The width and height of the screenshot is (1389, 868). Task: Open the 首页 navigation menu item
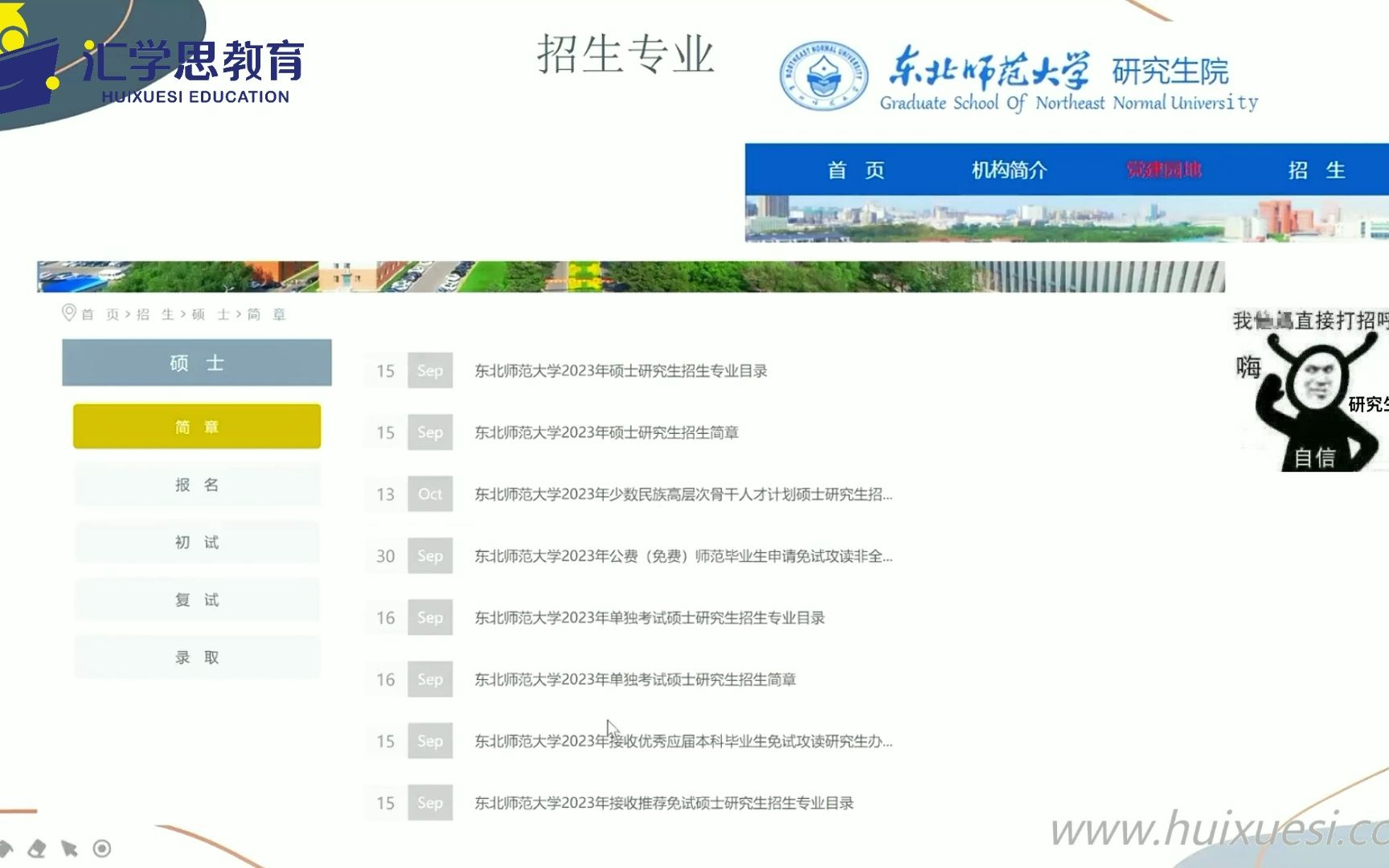pos(856,170)
